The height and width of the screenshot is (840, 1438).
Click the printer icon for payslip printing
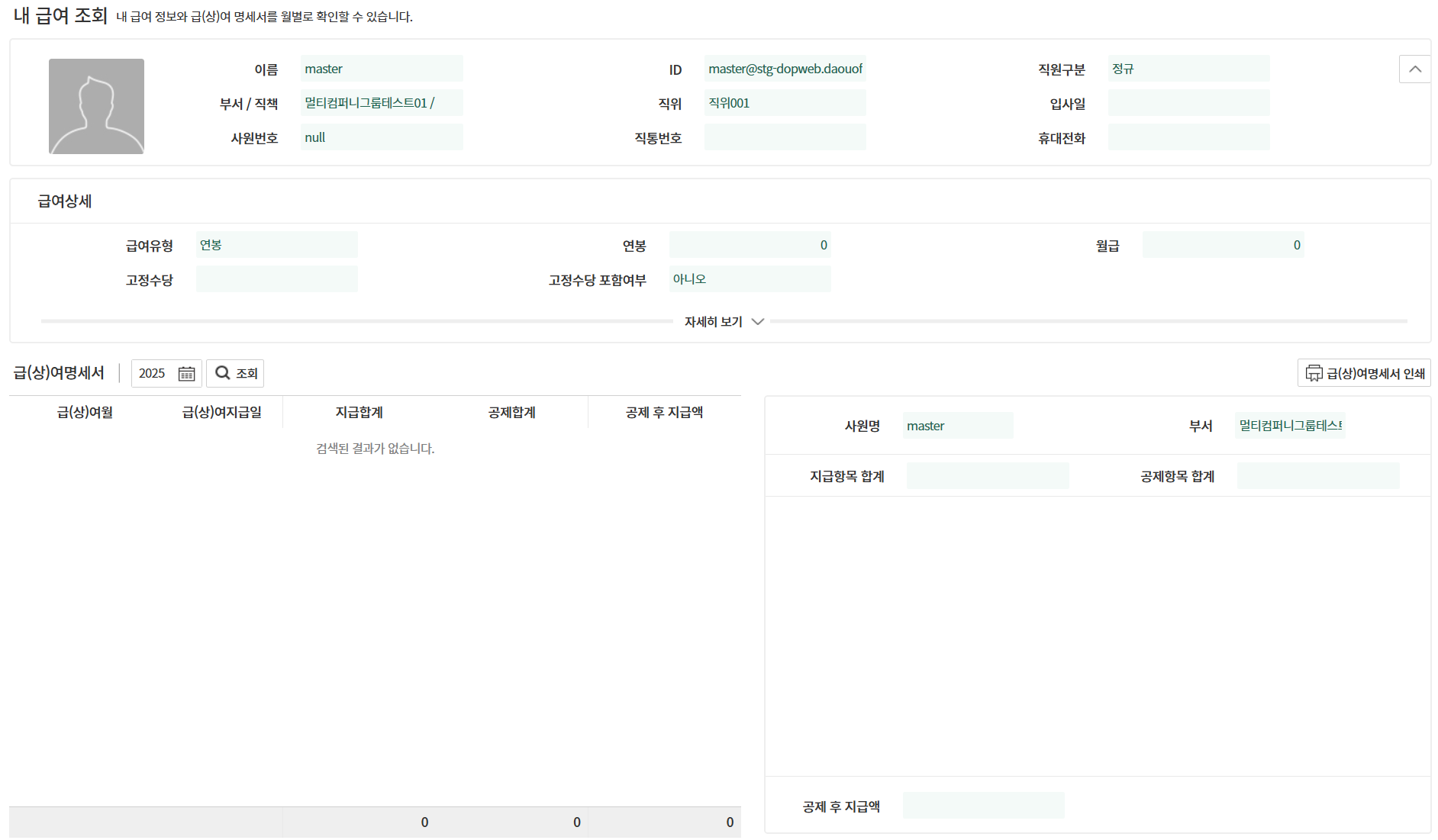[x=1314, y=373]
